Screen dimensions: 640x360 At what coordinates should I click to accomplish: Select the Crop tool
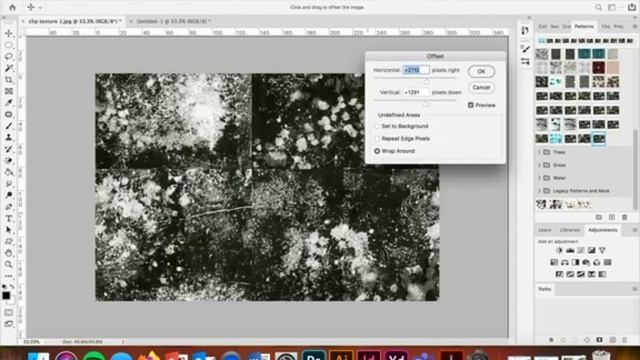9,80
